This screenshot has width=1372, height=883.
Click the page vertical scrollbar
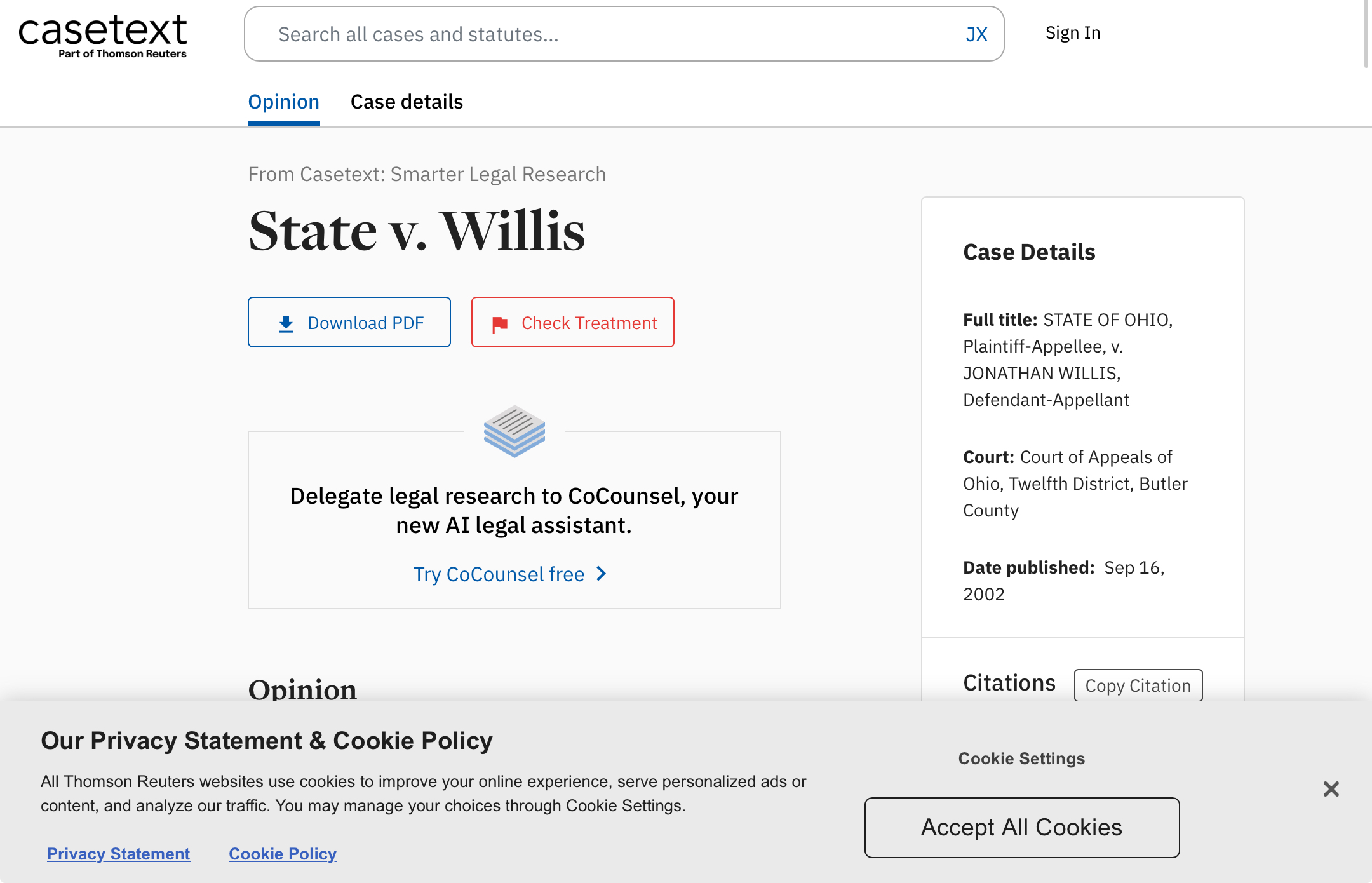pos(1366,33)
